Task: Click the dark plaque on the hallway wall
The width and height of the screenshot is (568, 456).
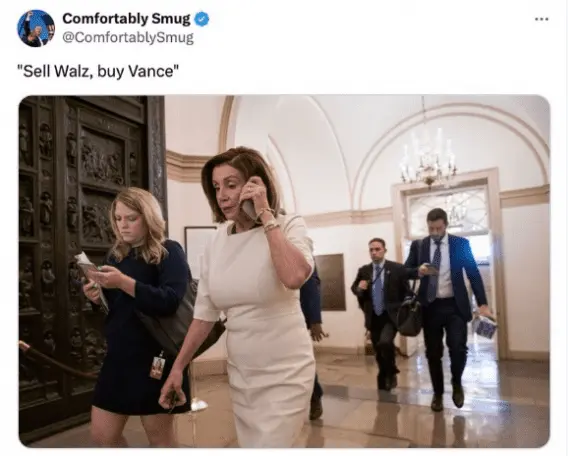Action: pos(330,282)
